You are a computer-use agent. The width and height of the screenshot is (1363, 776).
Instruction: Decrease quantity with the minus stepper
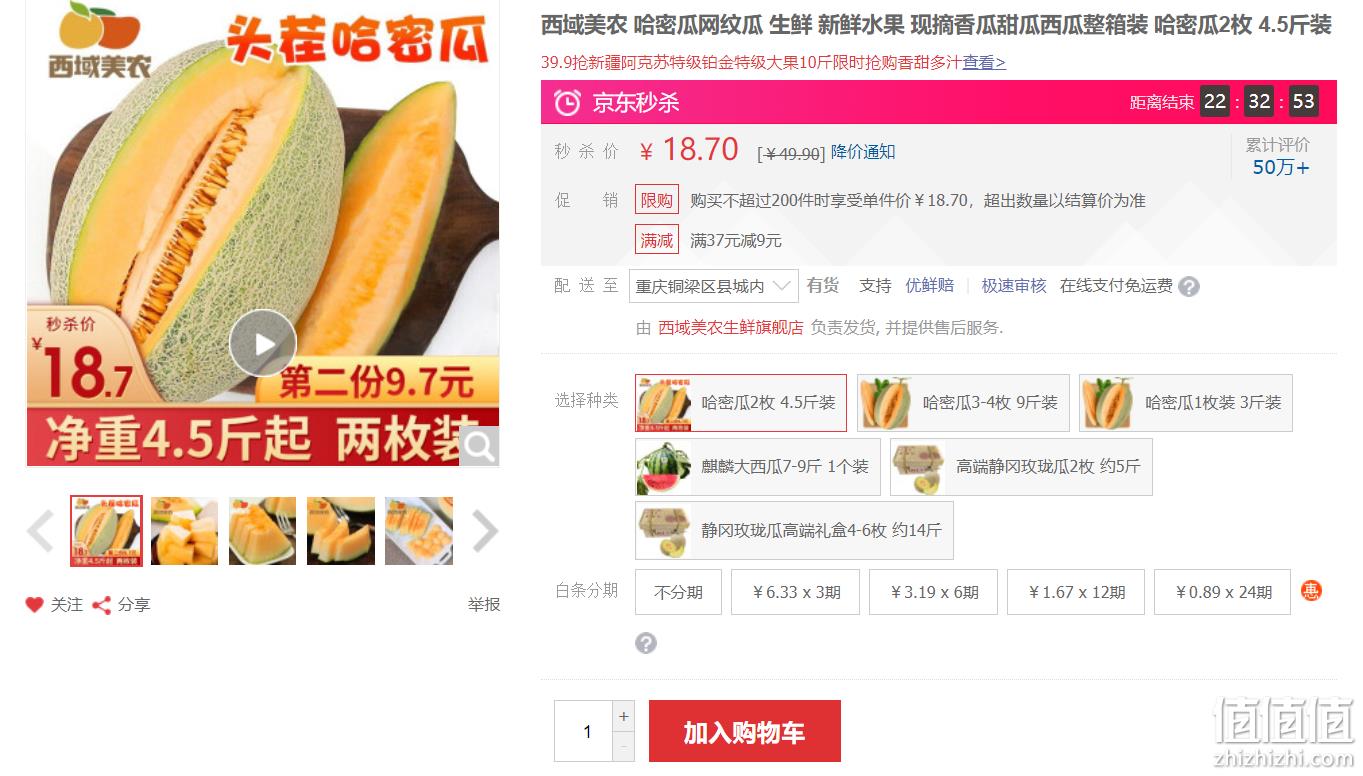624,746
